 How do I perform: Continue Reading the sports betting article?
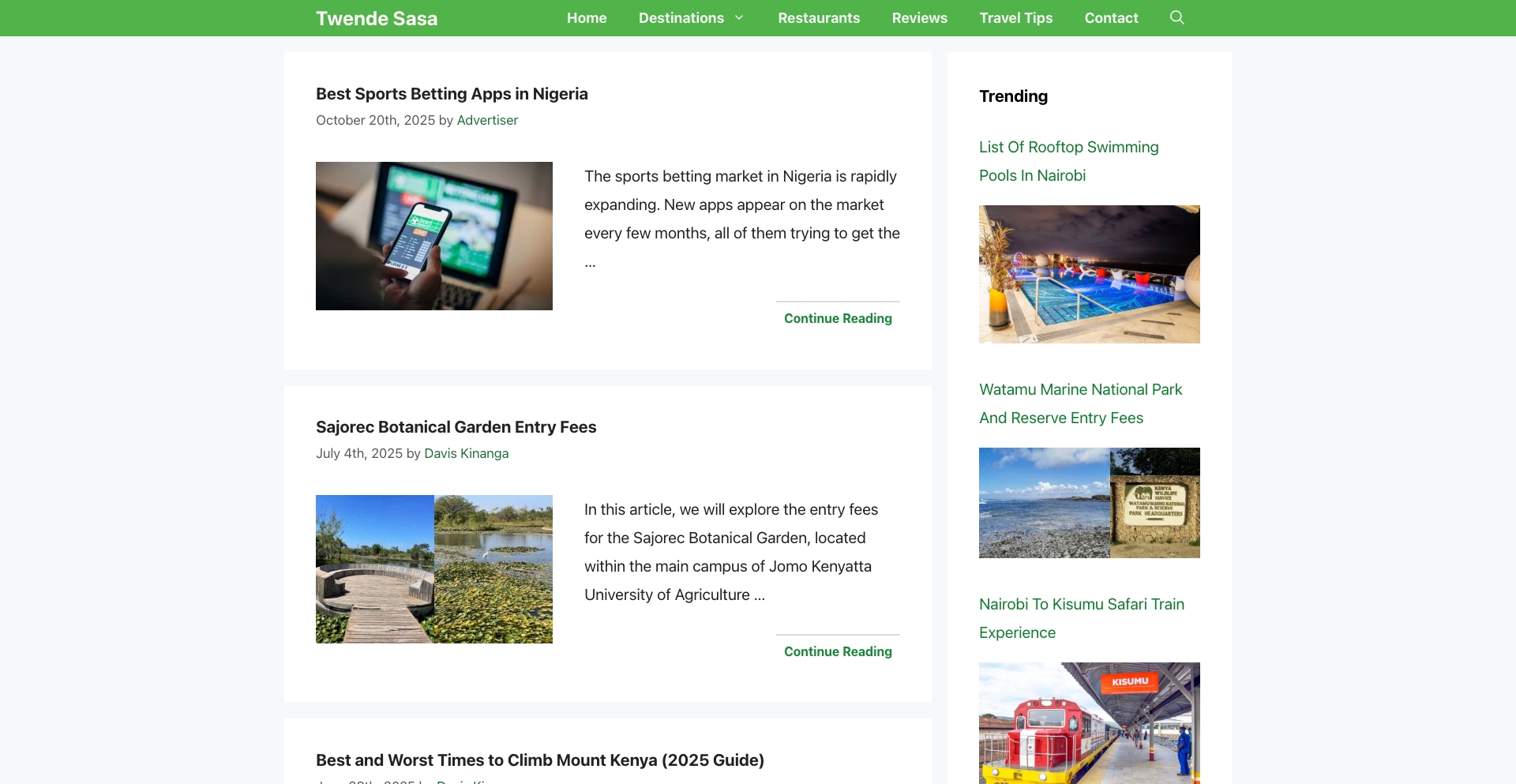[837, 318]
